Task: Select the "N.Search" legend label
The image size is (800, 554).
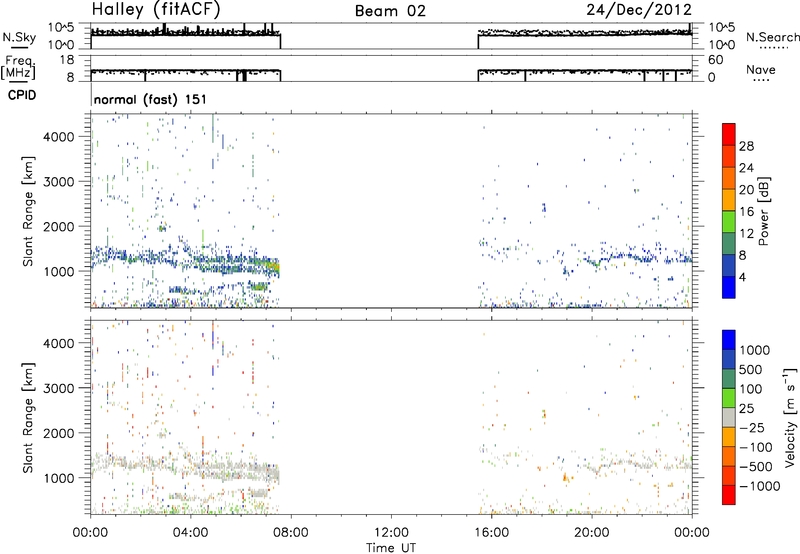Action: tap(772, 37)
